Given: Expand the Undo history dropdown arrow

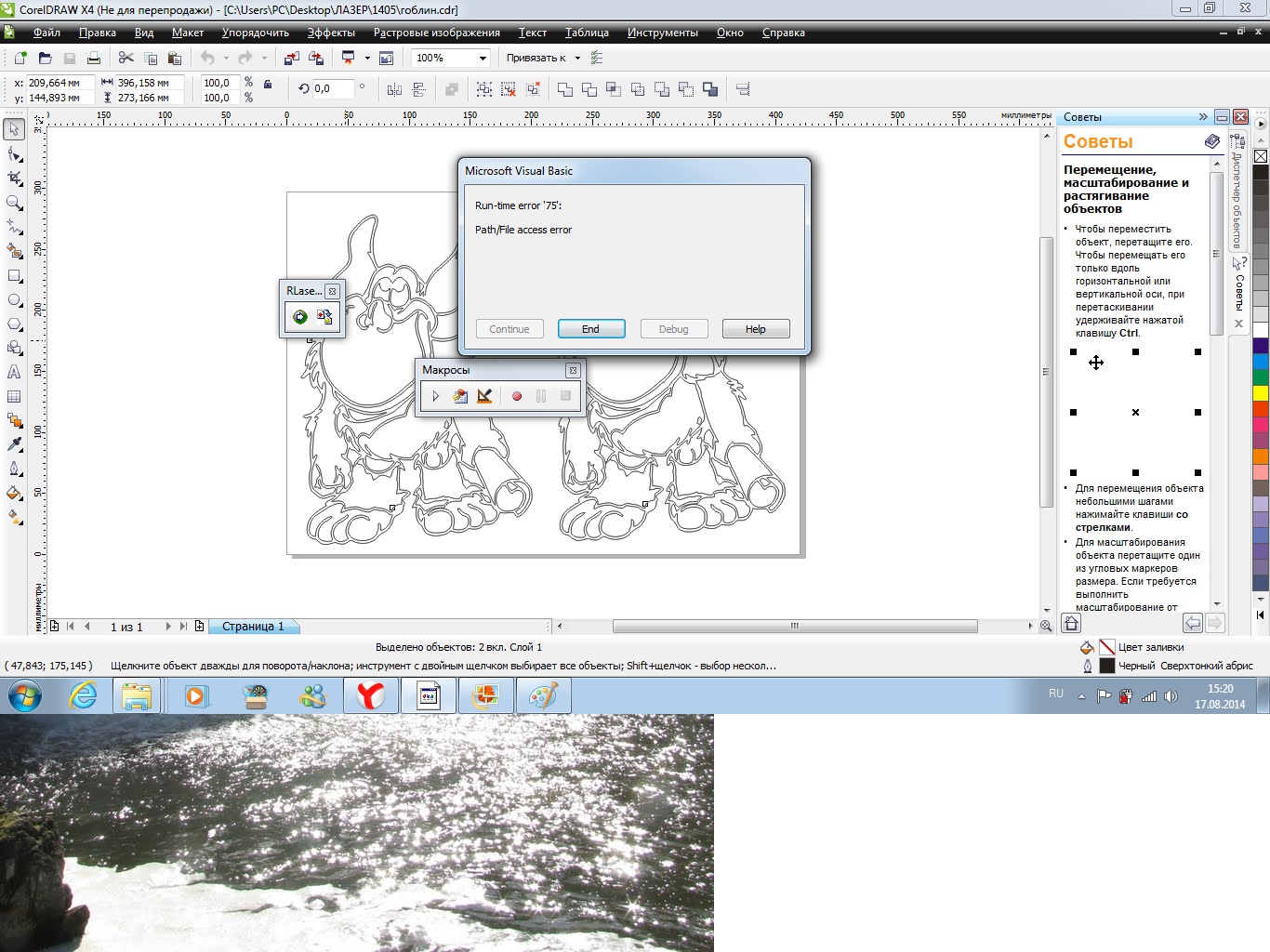Looking at the screenshot, I should (226, 59).
